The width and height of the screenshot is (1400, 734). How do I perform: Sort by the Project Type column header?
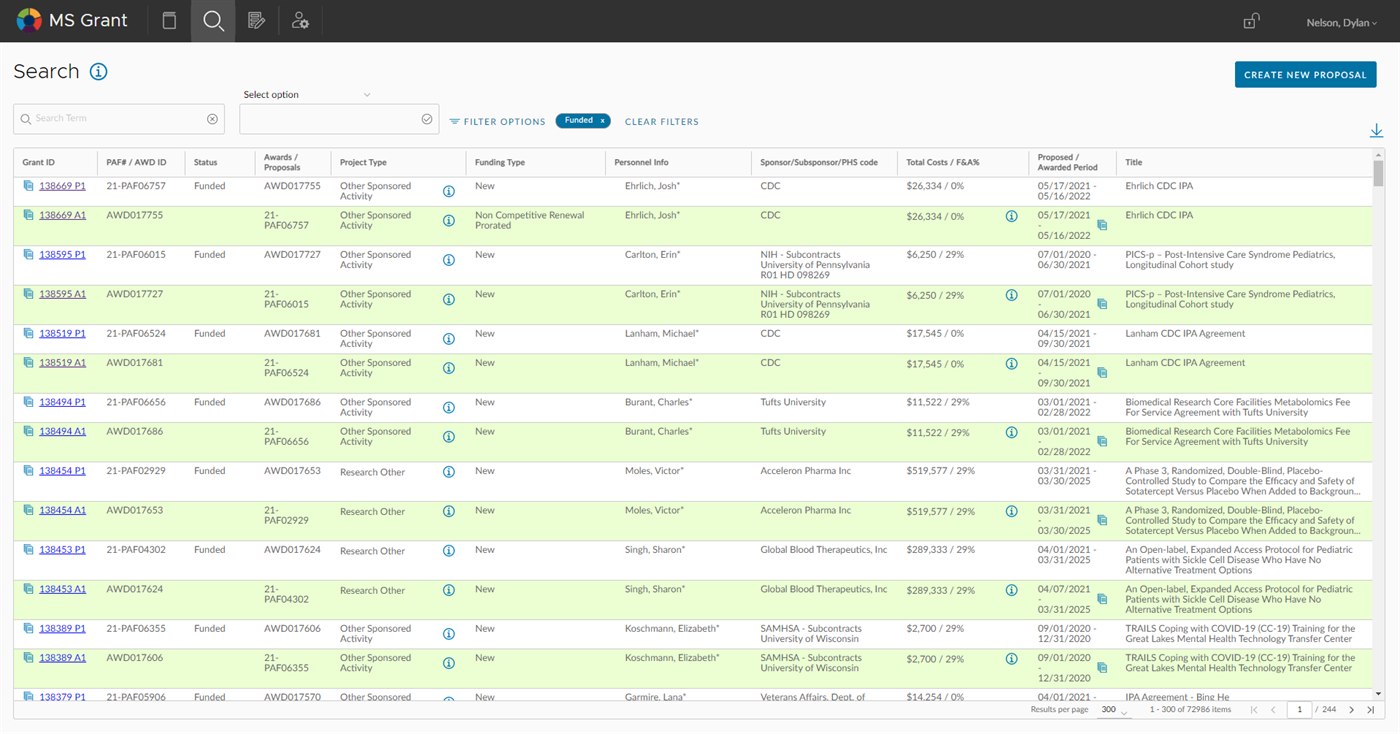point(363,162)
